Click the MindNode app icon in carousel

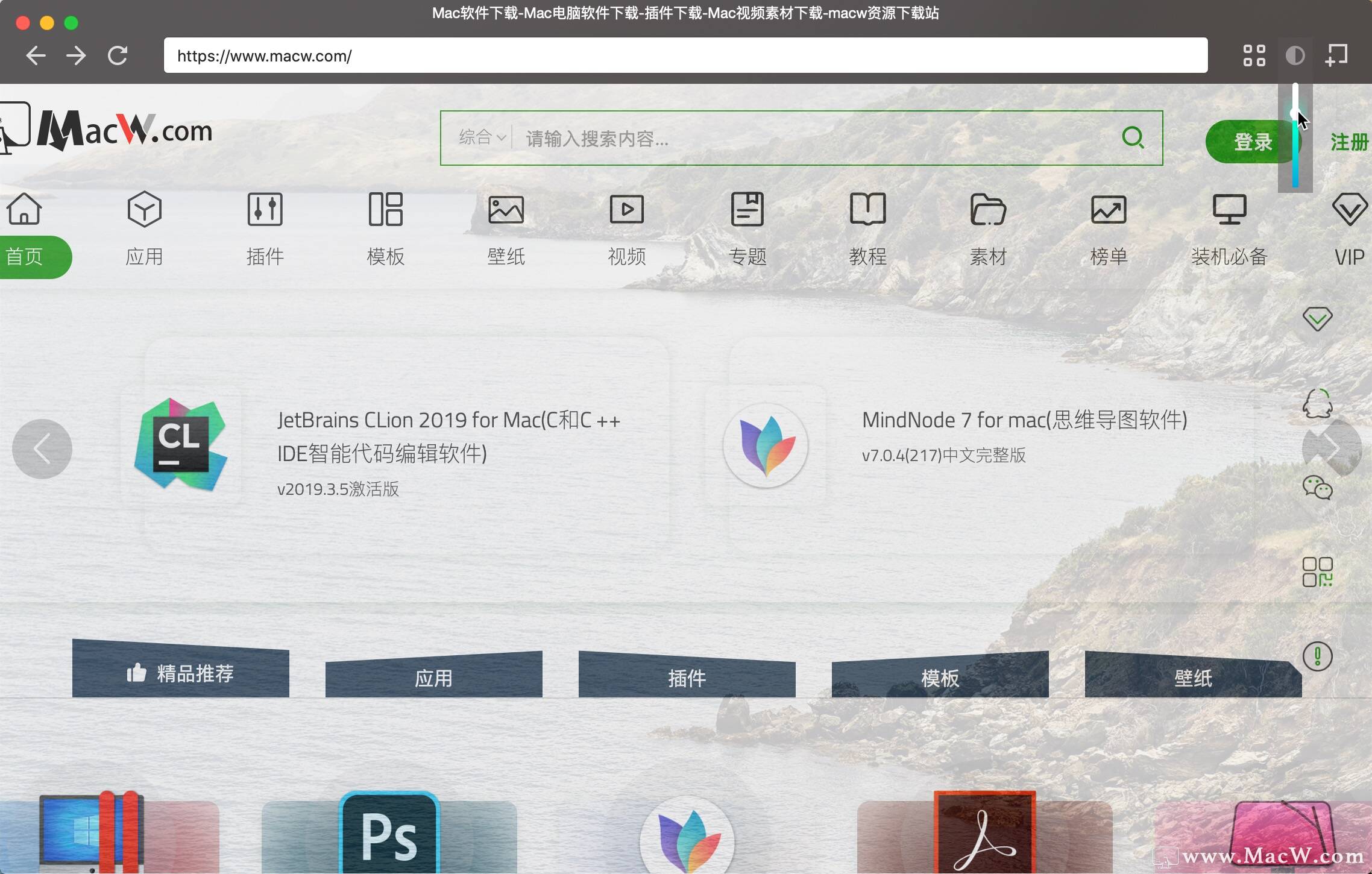766,445
